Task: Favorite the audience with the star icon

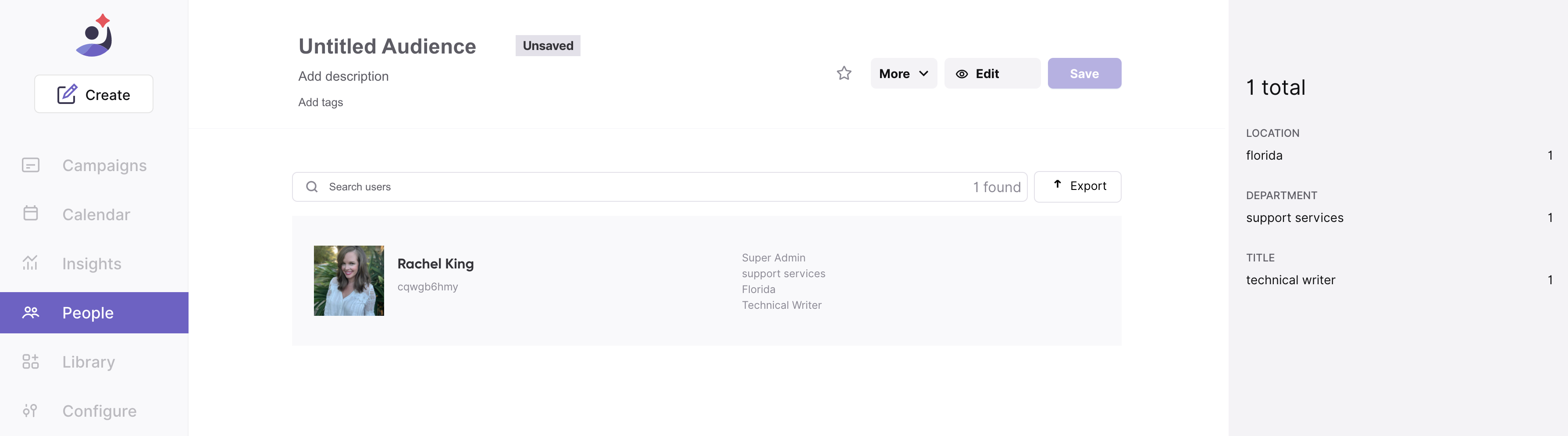Action: coord(844,73)
